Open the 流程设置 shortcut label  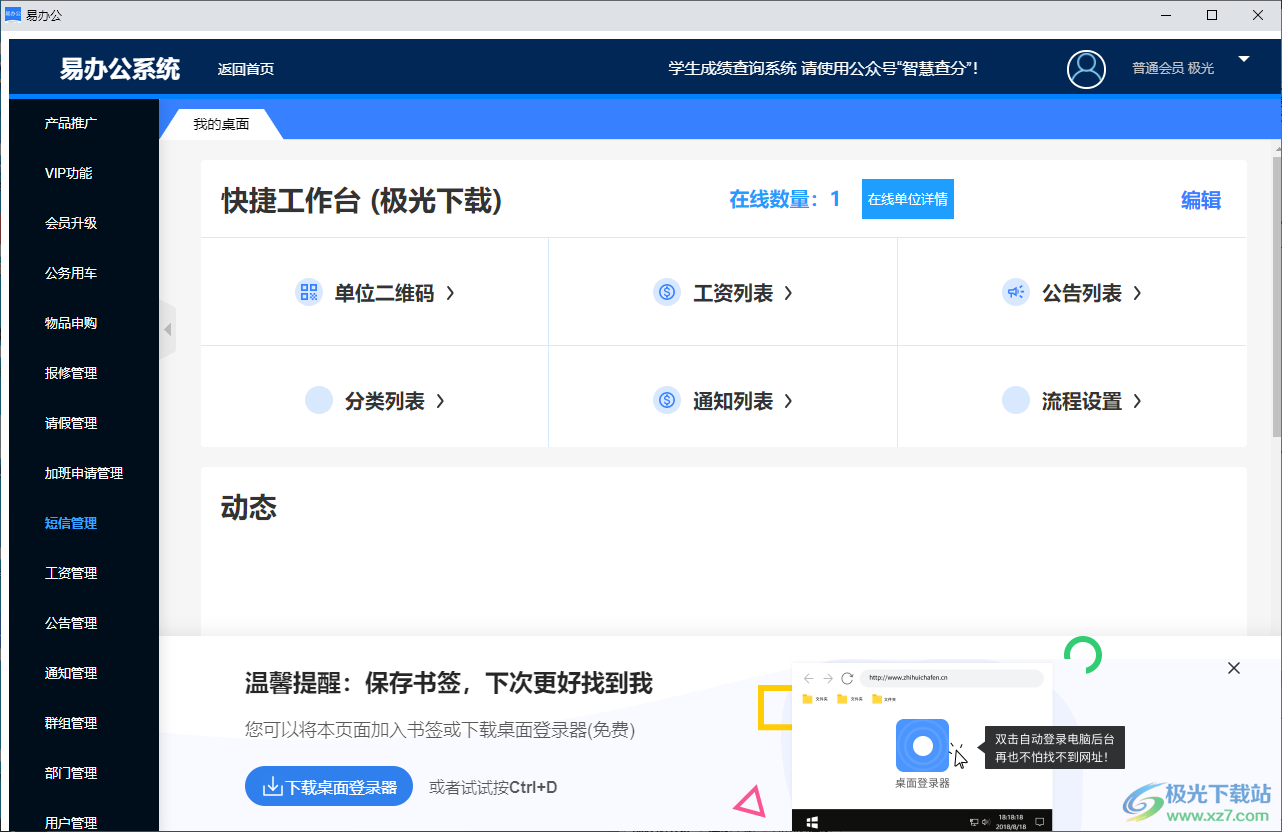point(1082,401)
